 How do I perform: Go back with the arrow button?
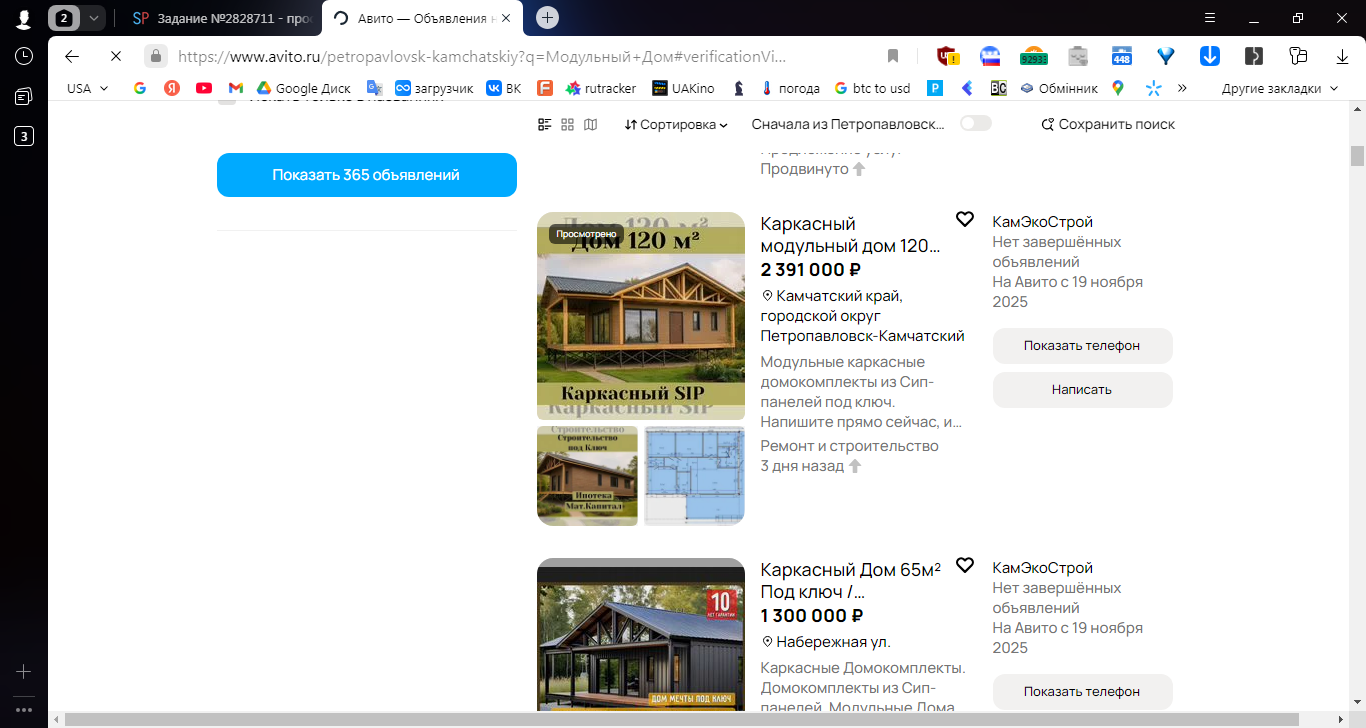coord(72,56)
